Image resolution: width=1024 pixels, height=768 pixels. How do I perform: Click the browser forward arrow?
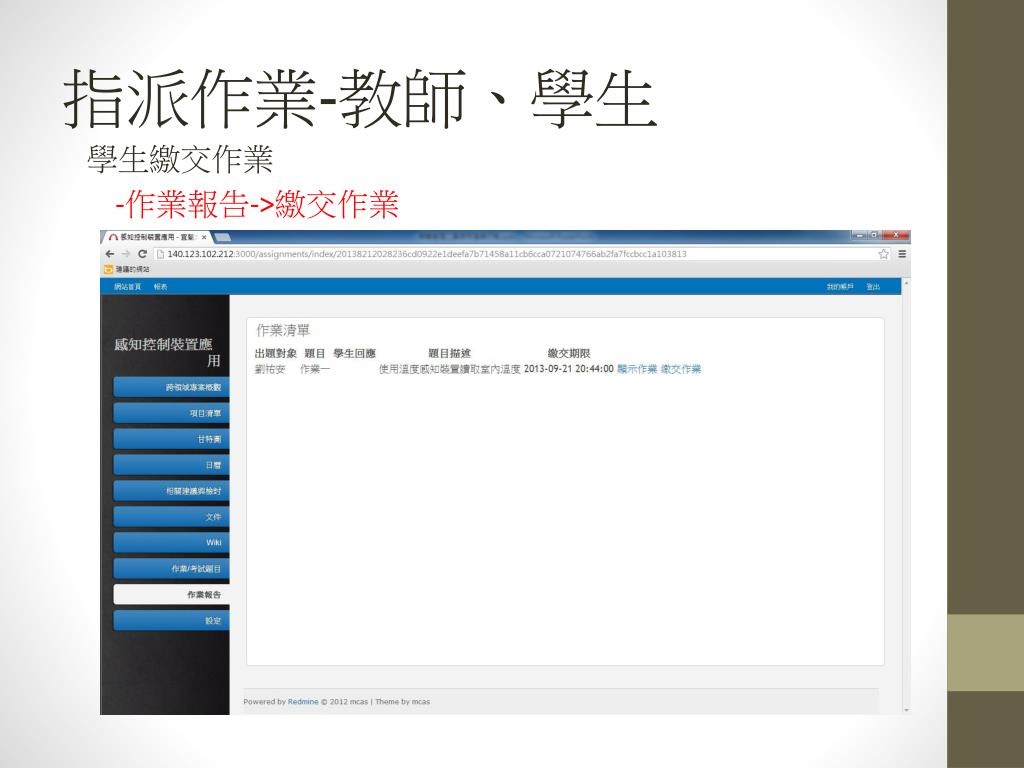126,254
